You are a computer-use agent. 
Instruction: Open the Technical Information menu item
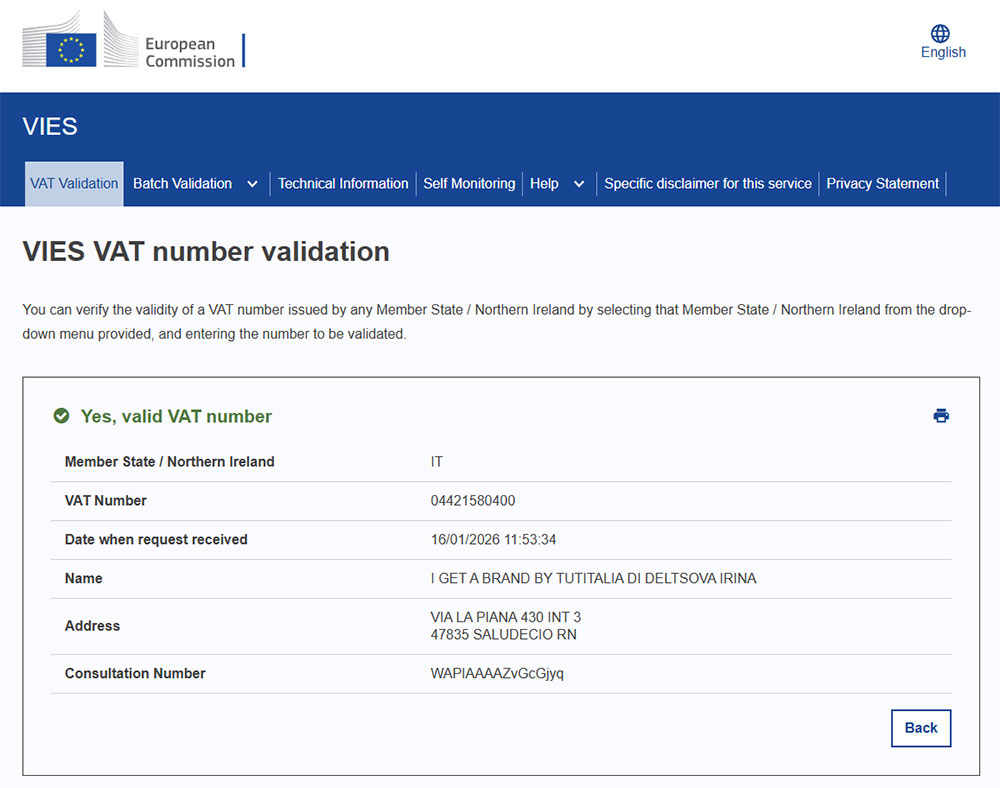343,183
